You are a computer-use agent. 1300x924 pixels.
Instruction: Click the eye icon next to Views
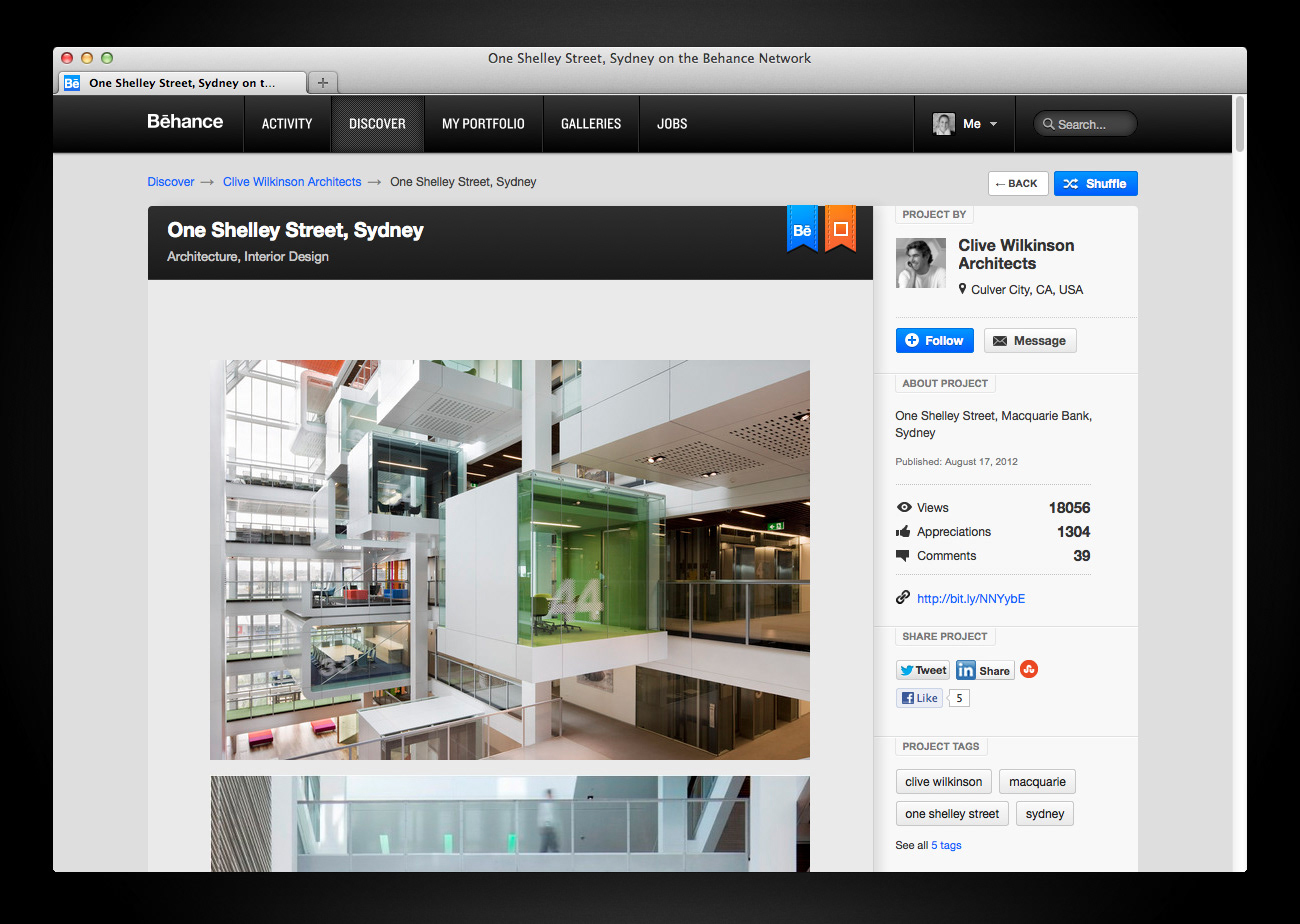coord(904,508)
